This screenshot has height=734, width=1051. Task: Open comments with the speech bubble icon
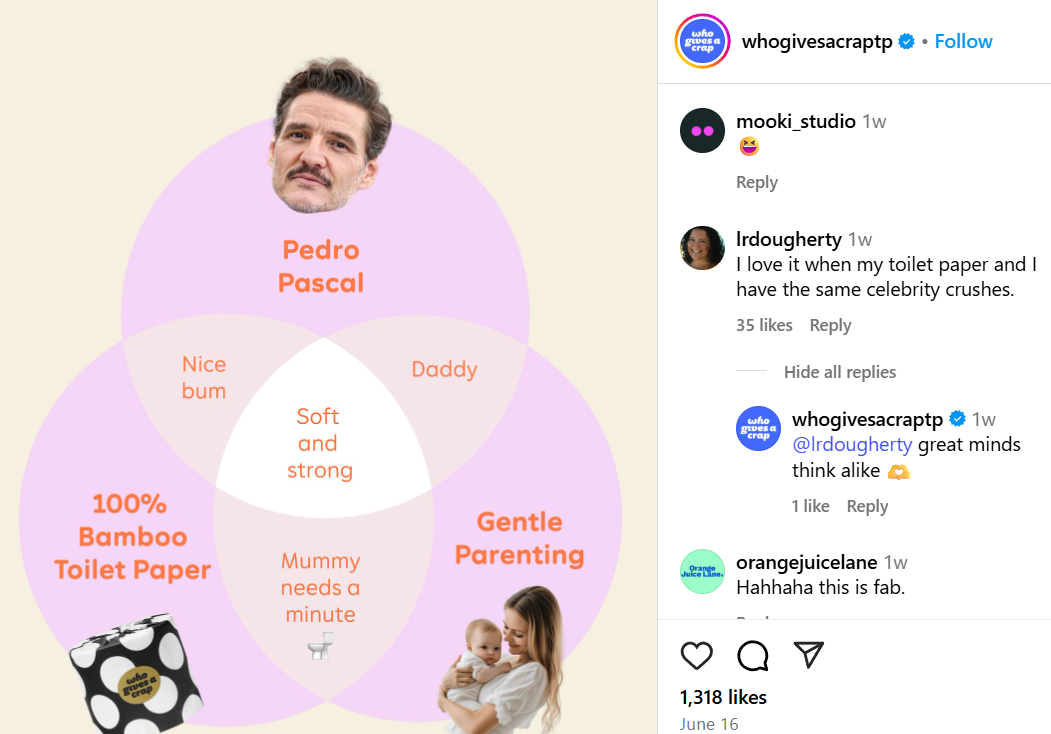click(x=753, y=656)
